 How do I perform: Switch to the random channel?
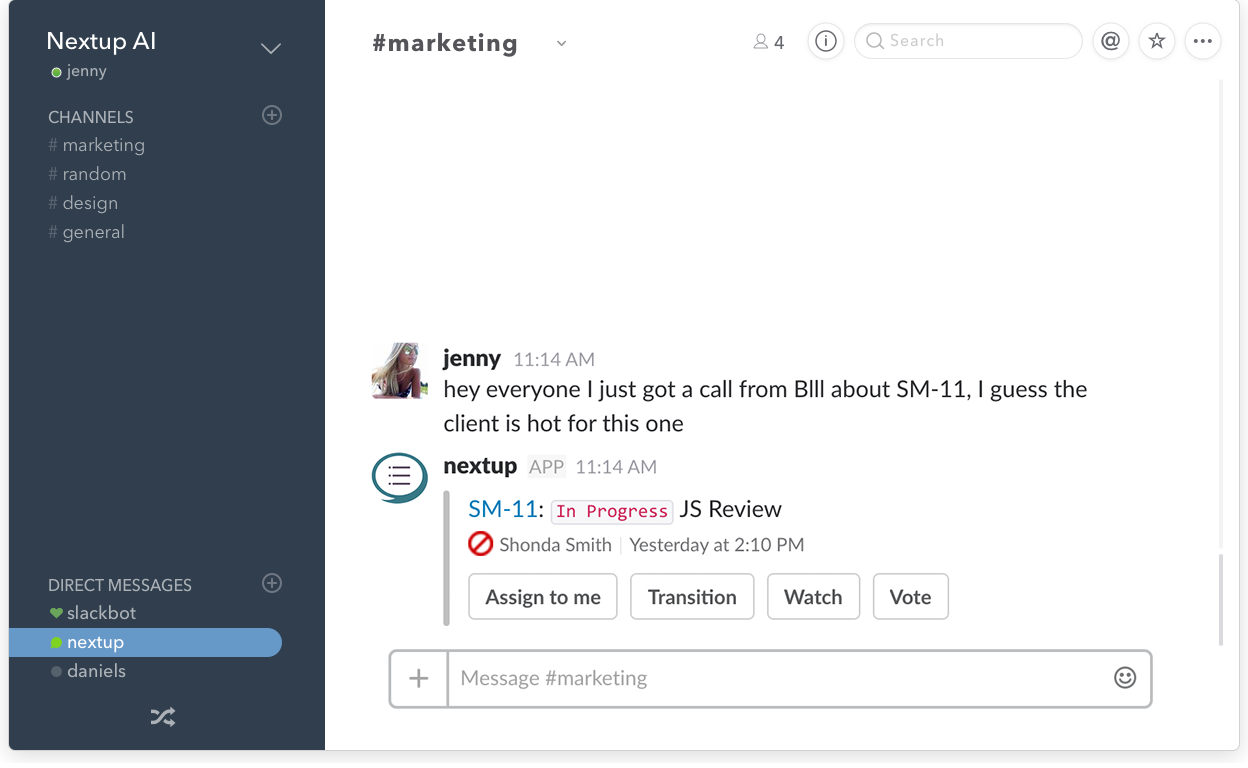pyautogui.click(x=94, y=174)
